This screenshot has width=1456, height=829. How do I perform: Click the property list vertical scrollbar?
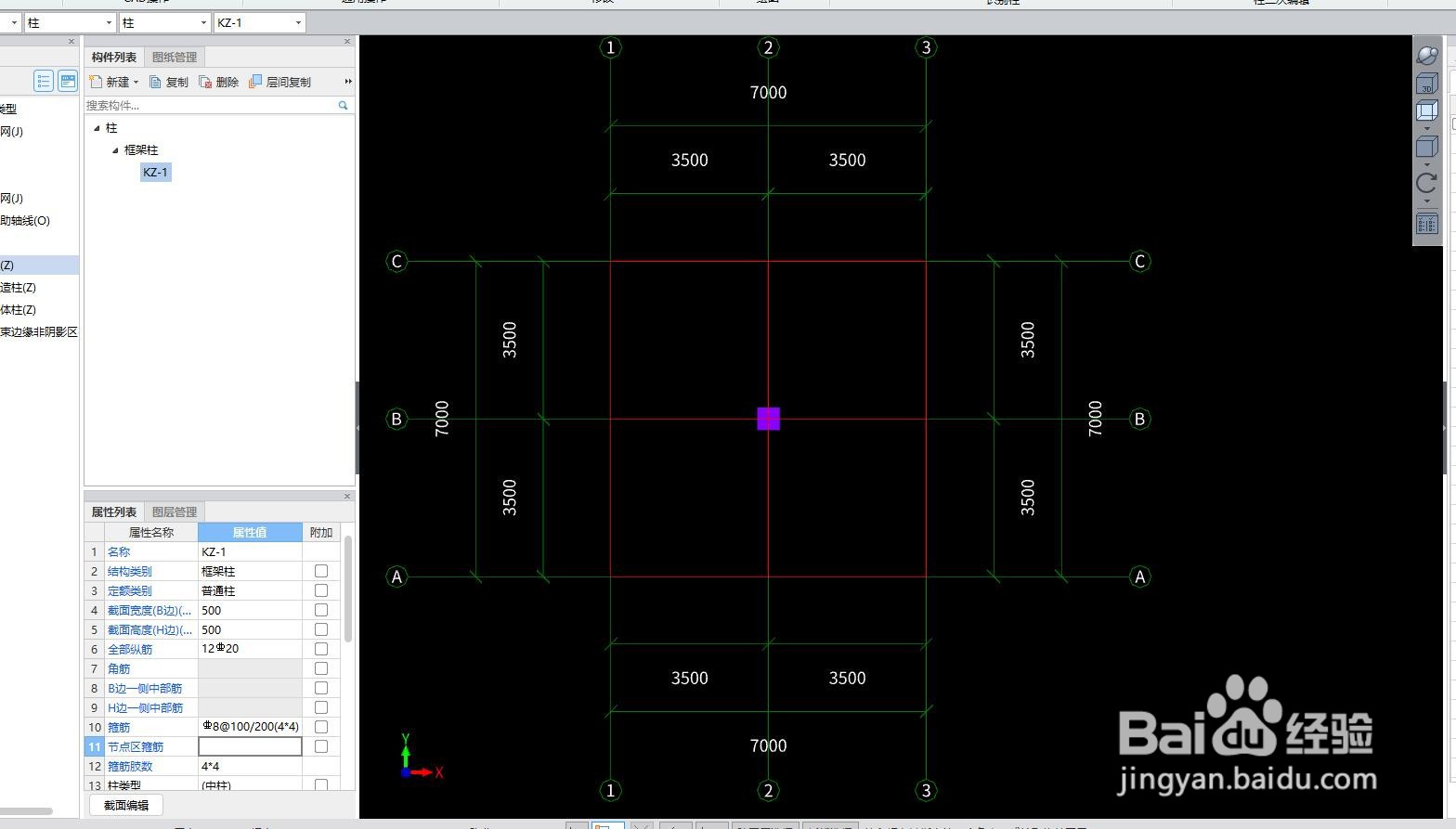pos(348,589)
